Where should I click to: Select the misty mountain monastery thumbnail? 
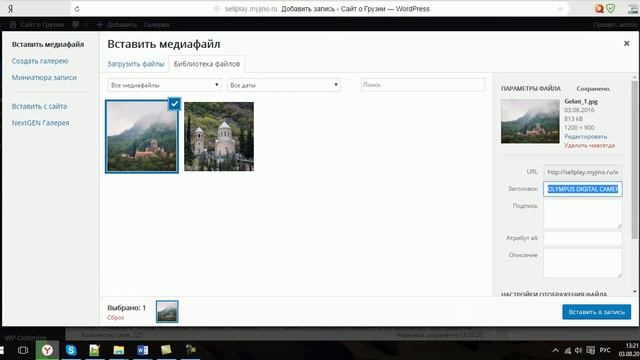point(141,136)
